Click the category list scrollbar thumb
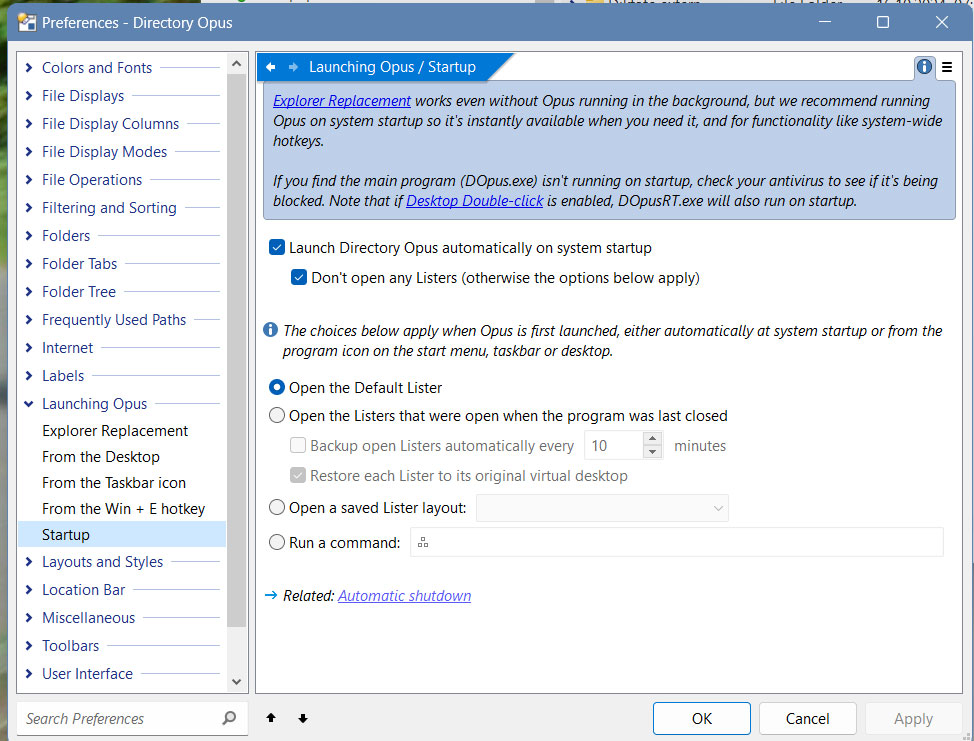The width and height of the screenshot is (974, 741). tap(237, 350)
